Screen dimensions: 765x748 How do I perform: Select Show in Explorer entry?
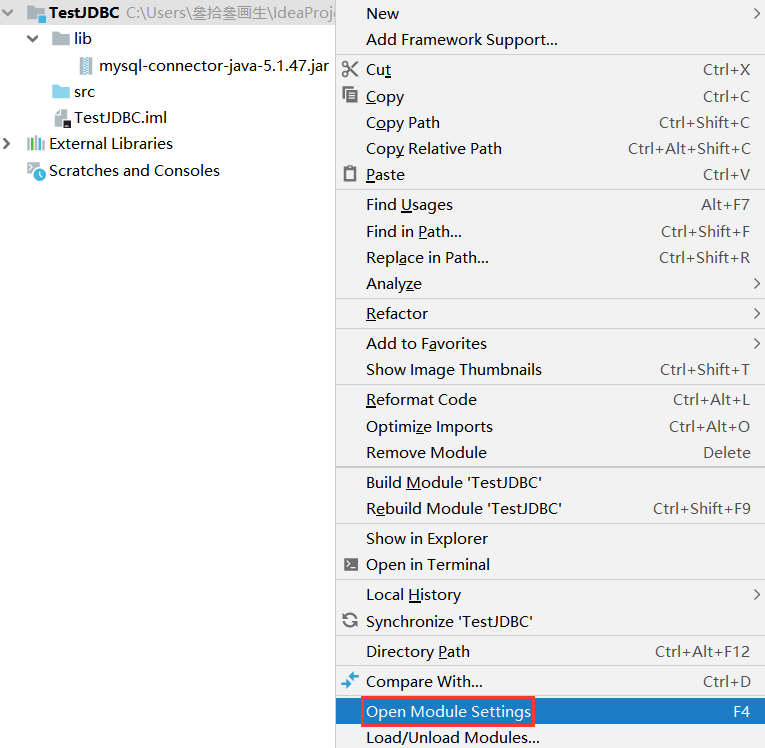coord(550,538)
